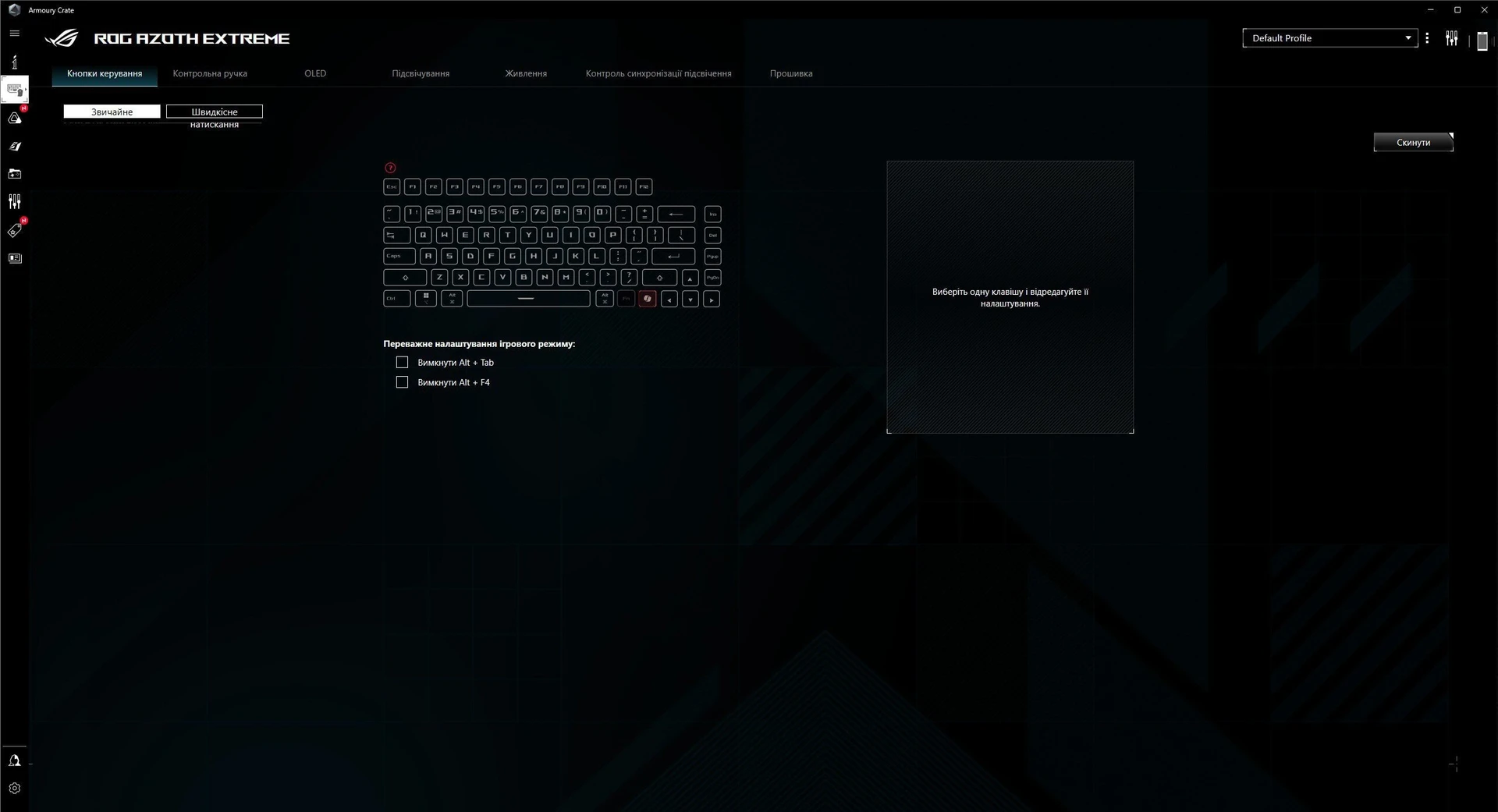Select the Q key on the keyboard map
The height and width of the screenshot is (812, 1498).
pyautogui.click(x=424, y=235)
